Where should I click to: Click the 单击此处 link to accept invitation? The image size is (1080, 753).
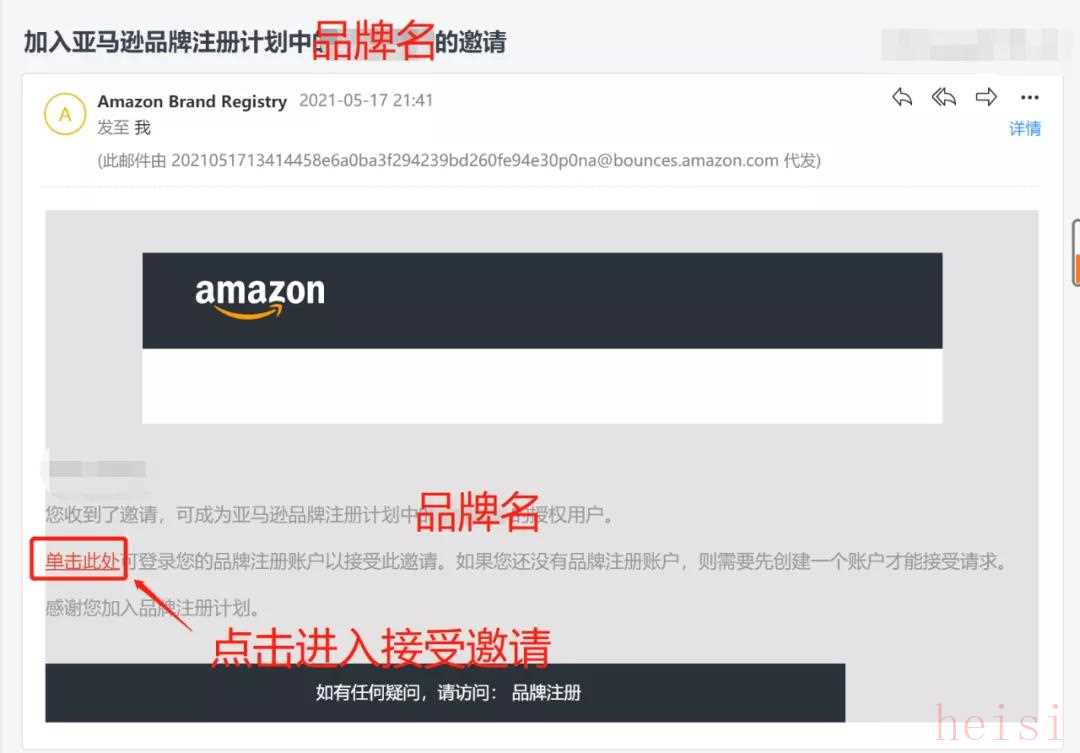[82, 561]
